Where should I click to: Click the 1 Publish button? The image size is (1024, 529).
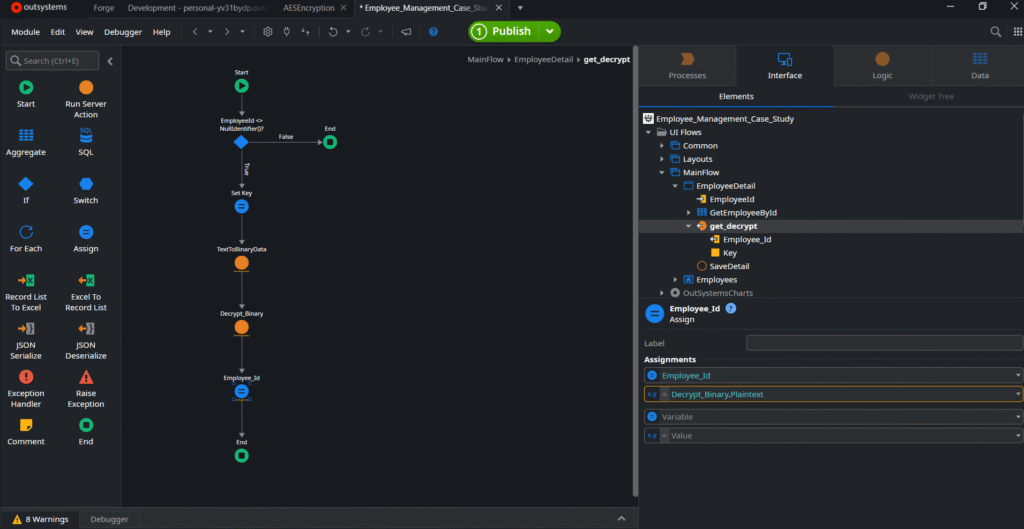tap(504, 31)
